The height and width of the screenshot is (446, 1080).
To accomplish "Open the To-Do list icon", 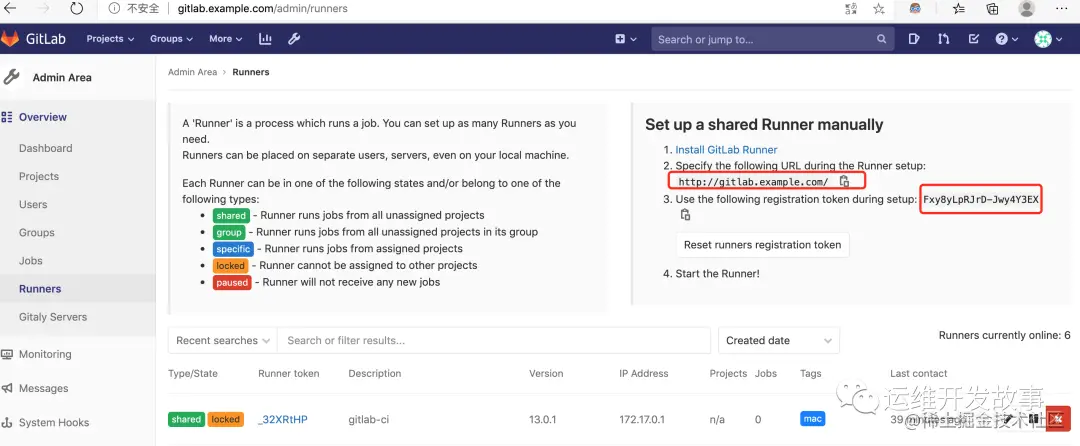I will (974, 39).
